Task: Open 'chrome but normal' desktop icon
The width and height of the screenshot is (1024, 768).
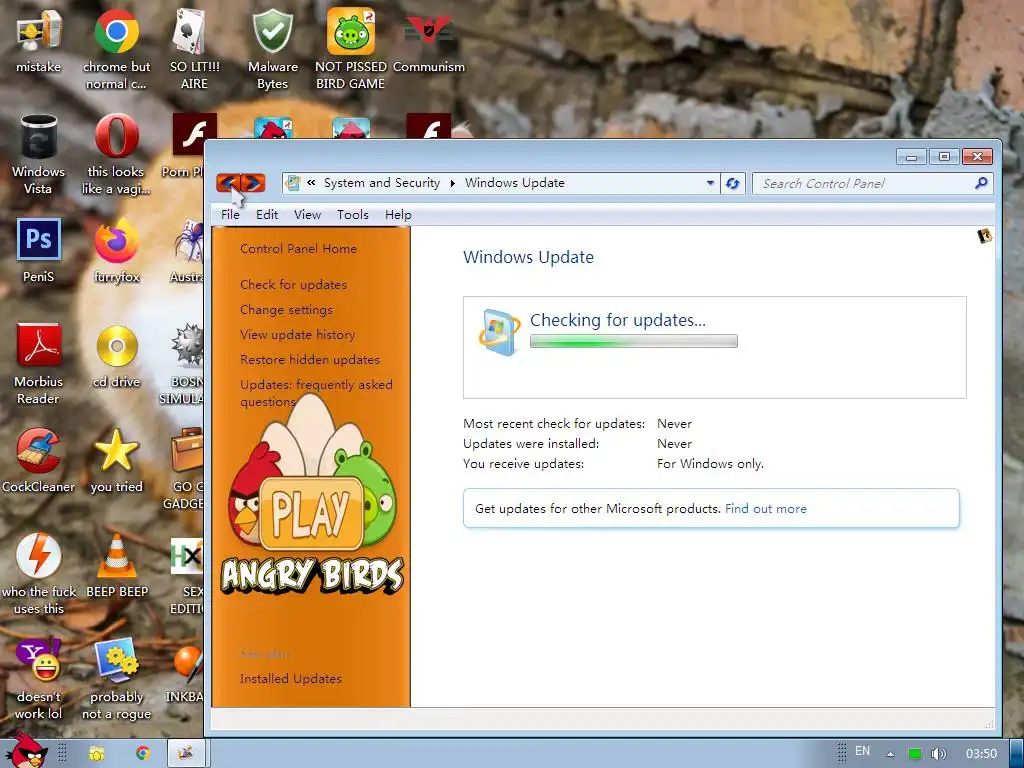Action: pyautogui.click(x=116, y=49)
